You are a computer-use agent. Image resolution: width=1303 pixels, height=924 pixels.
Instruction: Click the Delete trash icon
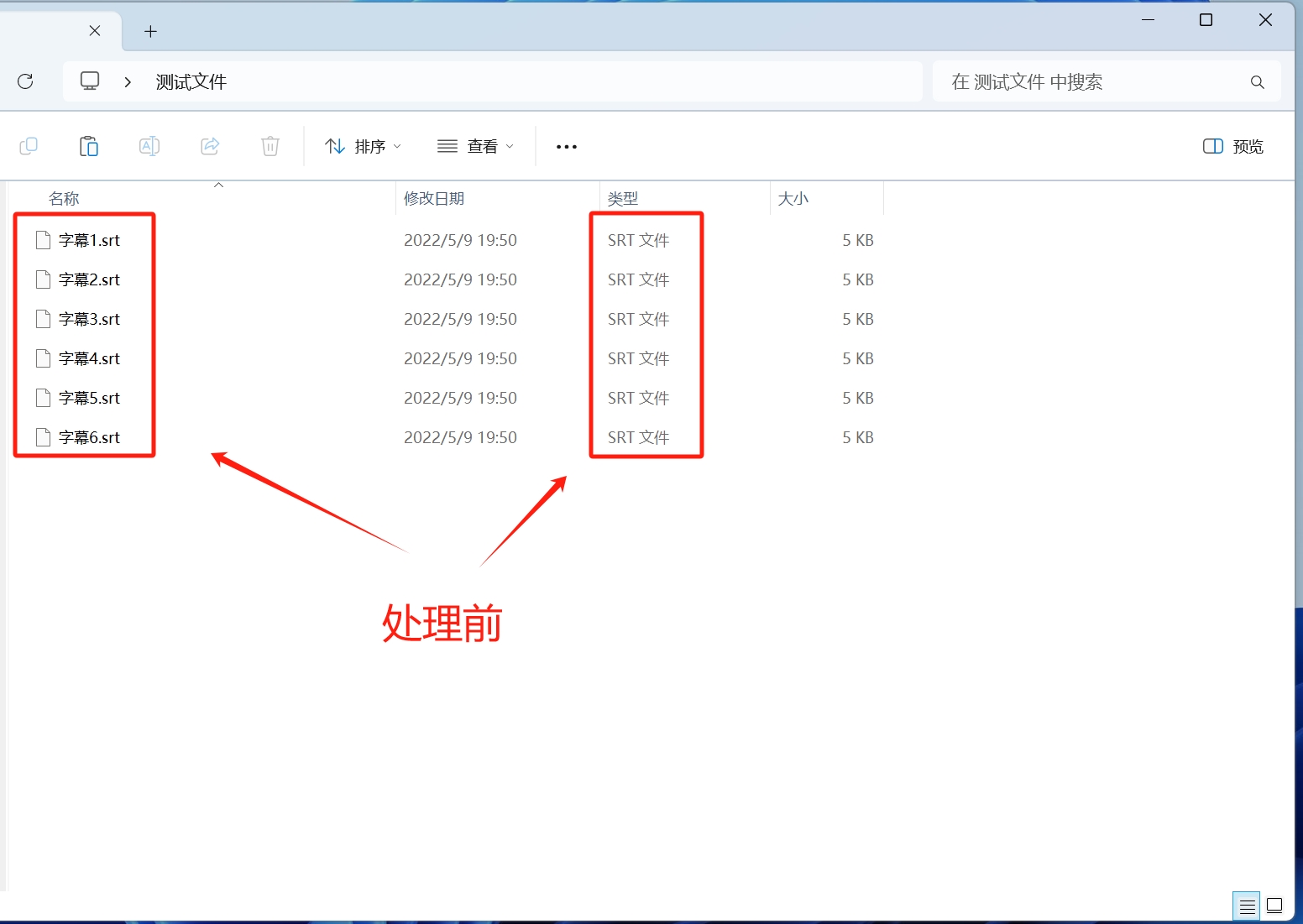(270, 146)
